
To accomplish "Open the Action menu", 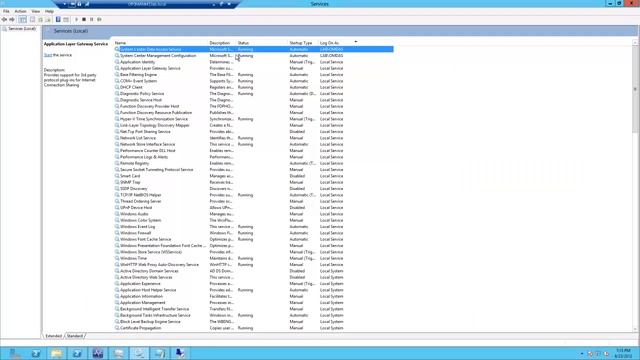I will [x=20, y=11].
